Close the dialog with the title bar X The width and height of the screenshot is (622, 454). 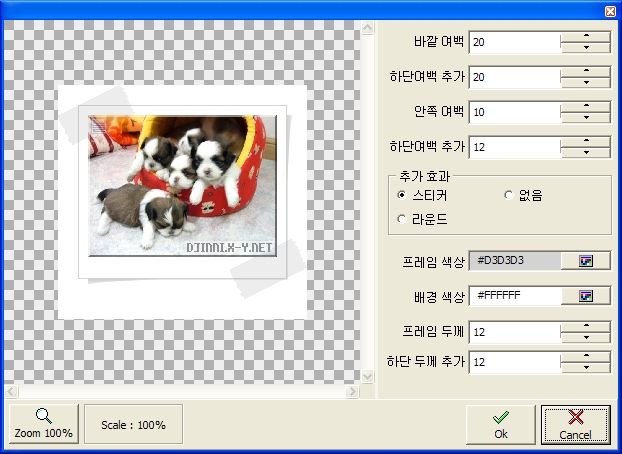pos(610,12)
